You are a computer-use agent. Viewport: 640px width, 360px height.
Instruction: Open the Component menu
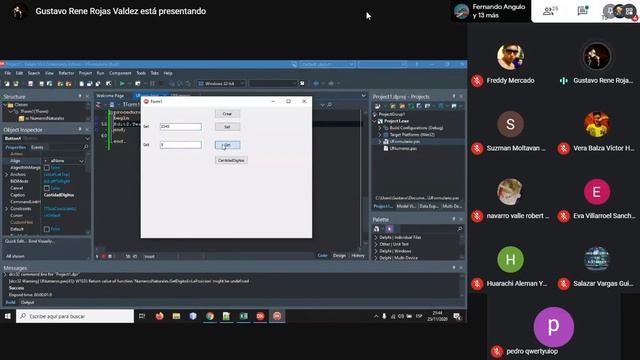120,73
